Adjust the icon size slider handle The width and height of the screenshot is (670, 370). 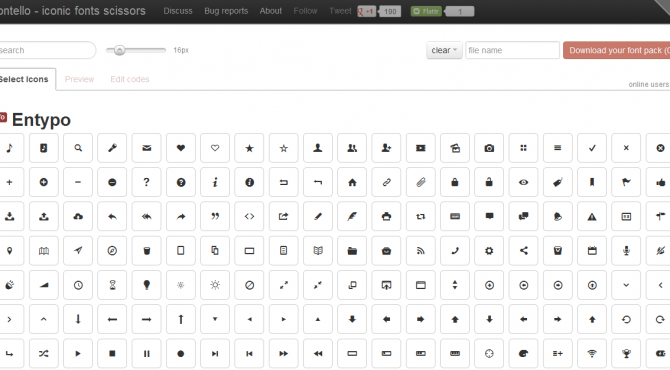(119, 50)
